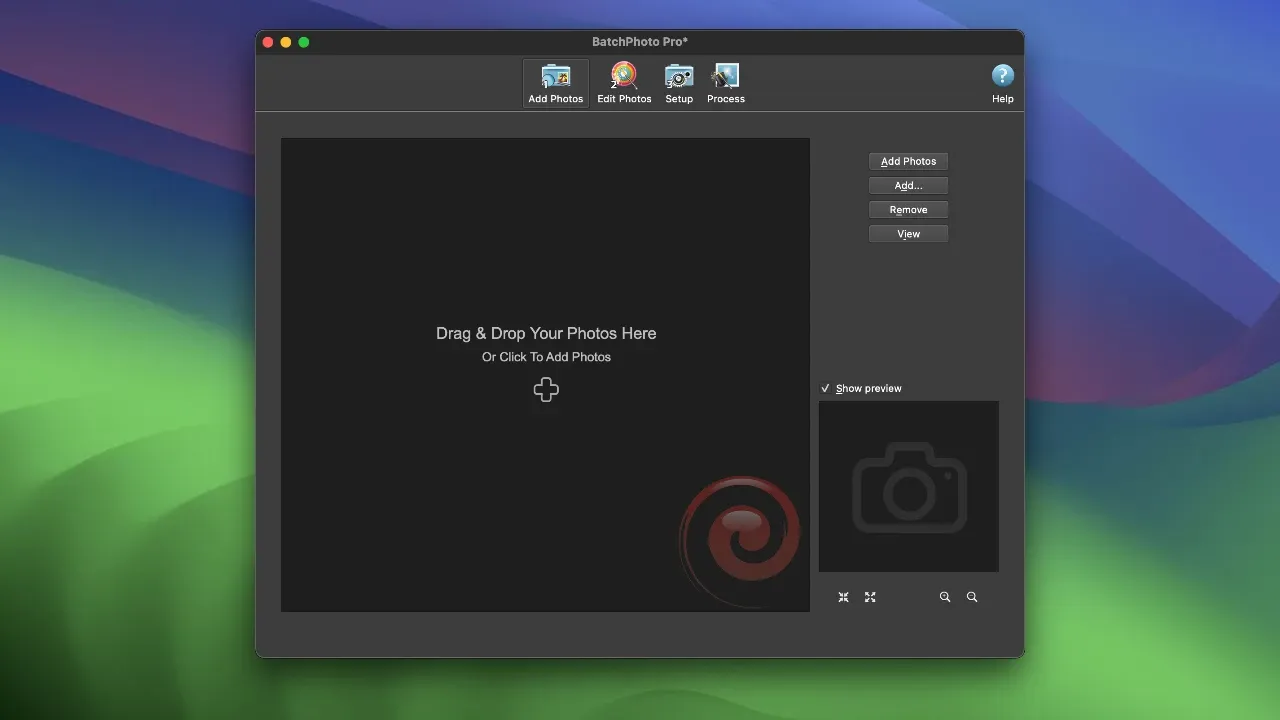Expand preview using expand arrows icon

click(870, 597)
